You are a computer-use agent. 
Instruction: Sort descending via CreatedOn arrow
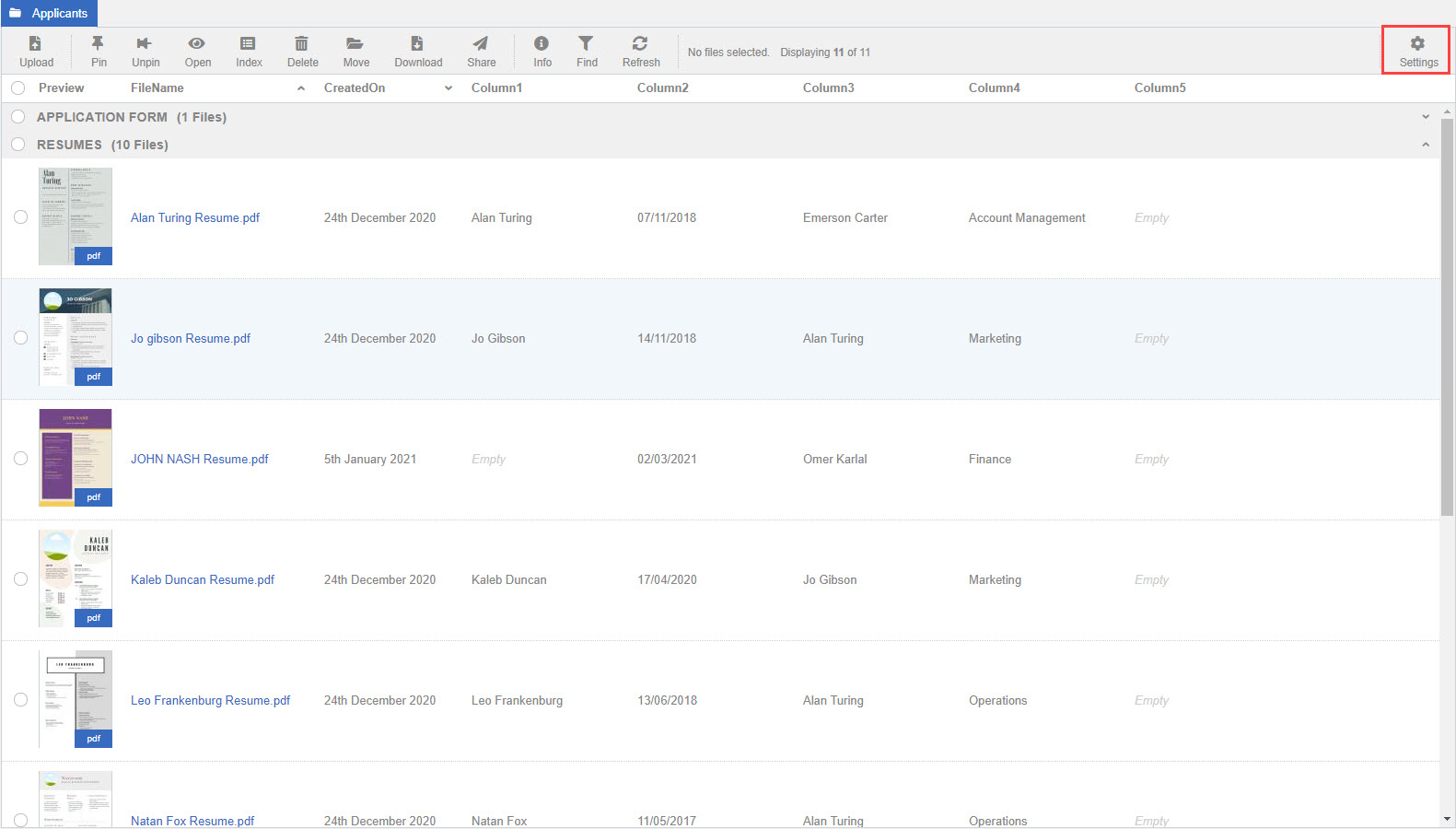pyautogui.click(x=448, y=88)
